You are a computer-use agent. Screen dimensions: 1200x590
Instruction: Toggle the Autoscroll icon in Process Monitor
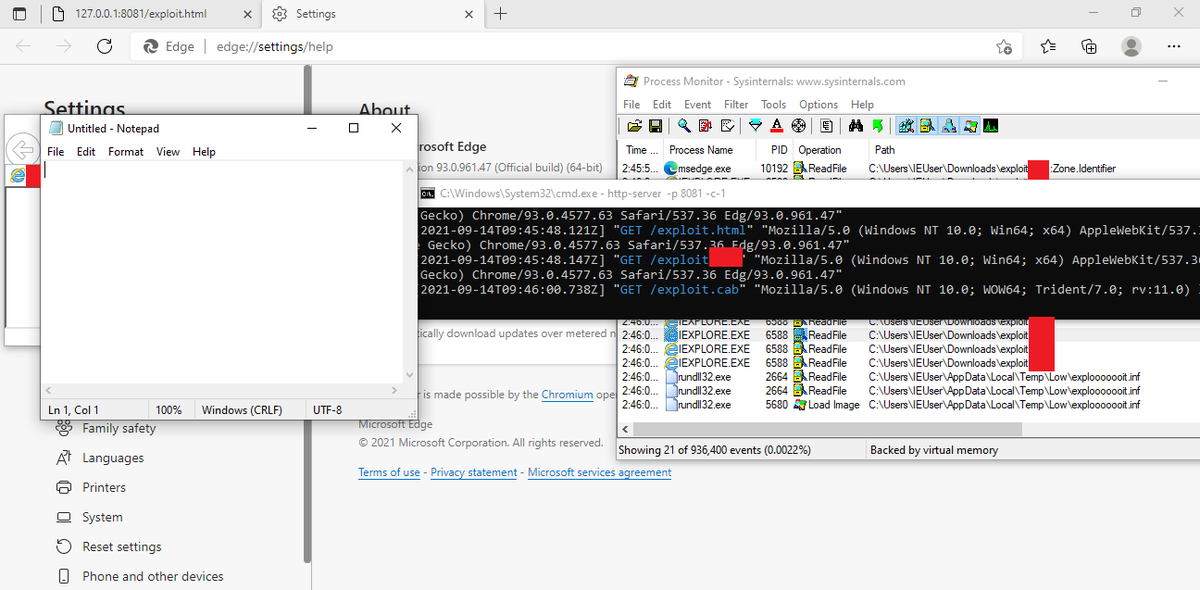[705, 126]
